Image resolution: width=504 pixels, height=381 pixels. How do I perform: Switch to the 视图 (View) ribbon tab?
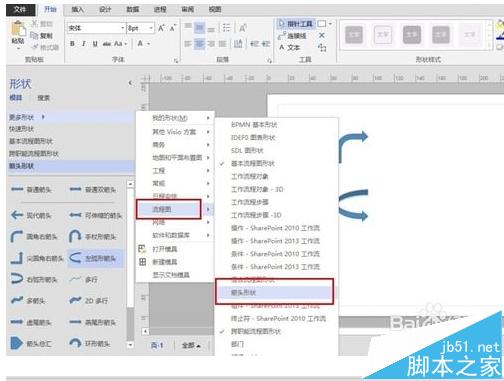click(215, 10)
